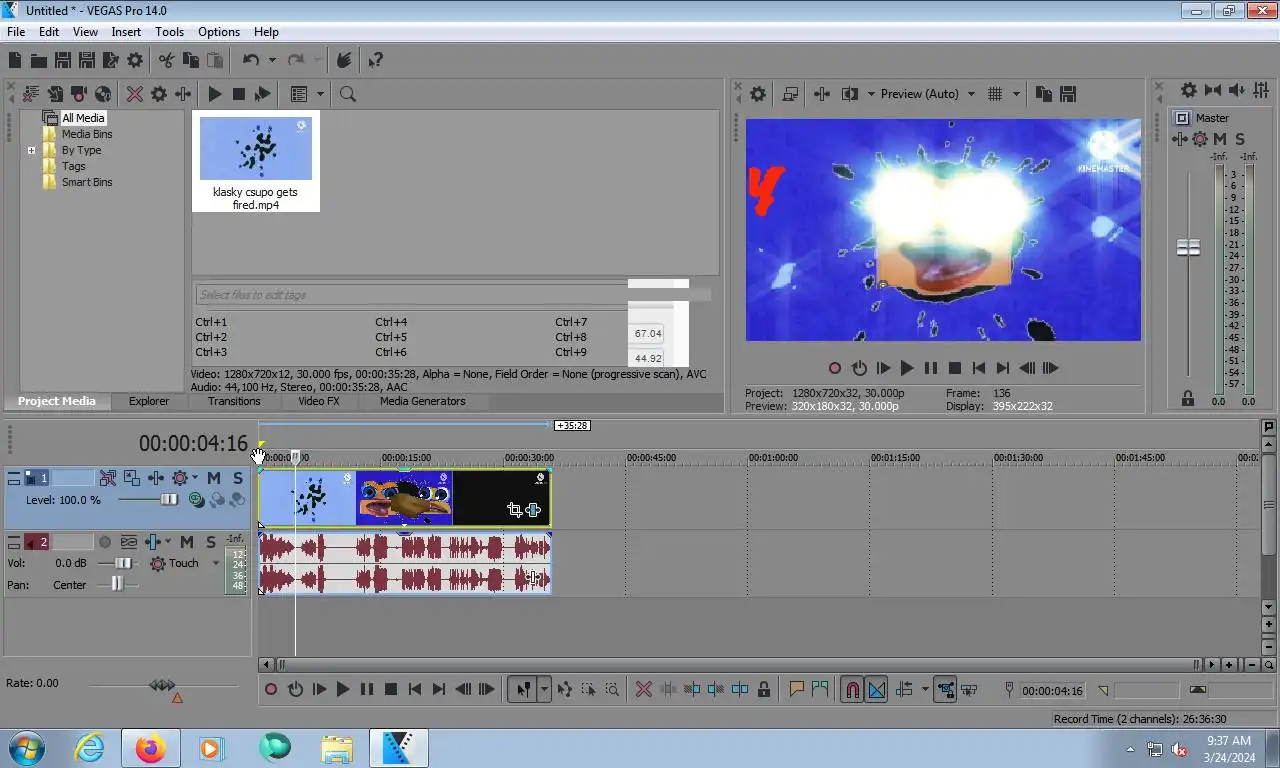Open project Properties gear in main toolbar
This screenshot has height=768, width=1280.
[x=135, y=61]
